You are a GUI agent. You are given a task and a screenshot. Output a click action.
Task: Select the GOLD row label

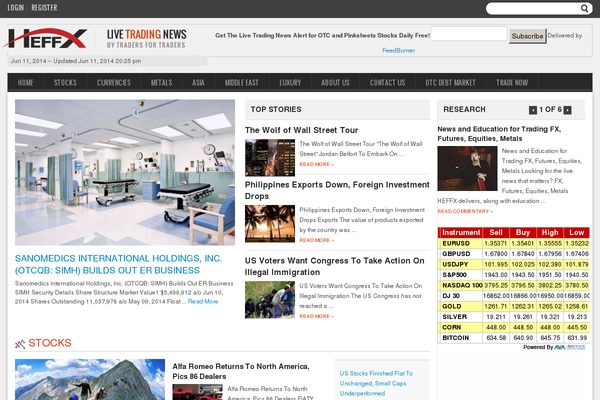[452, 307]
